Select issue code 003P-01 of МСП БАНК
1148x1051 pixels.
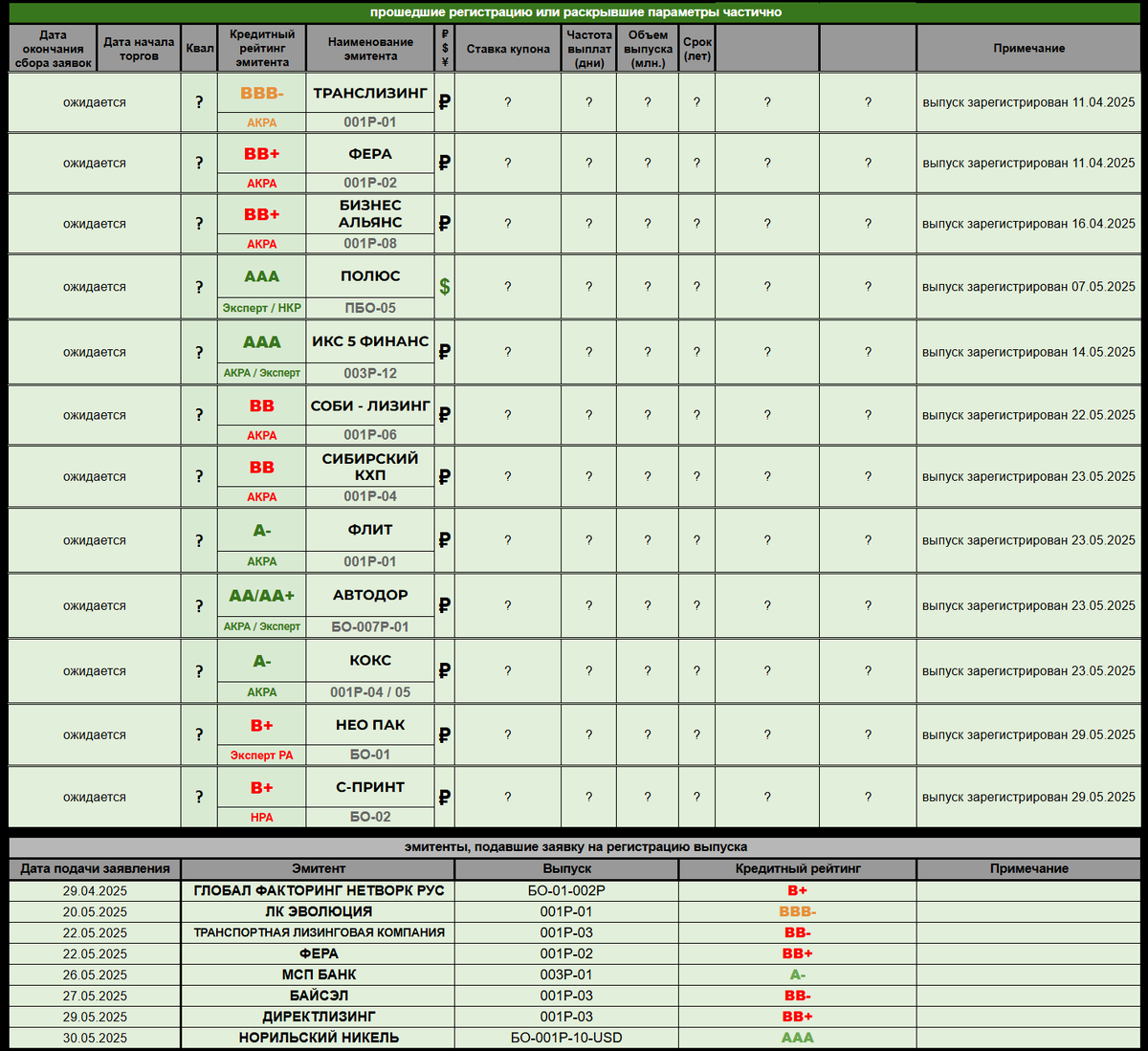point(566,974)
